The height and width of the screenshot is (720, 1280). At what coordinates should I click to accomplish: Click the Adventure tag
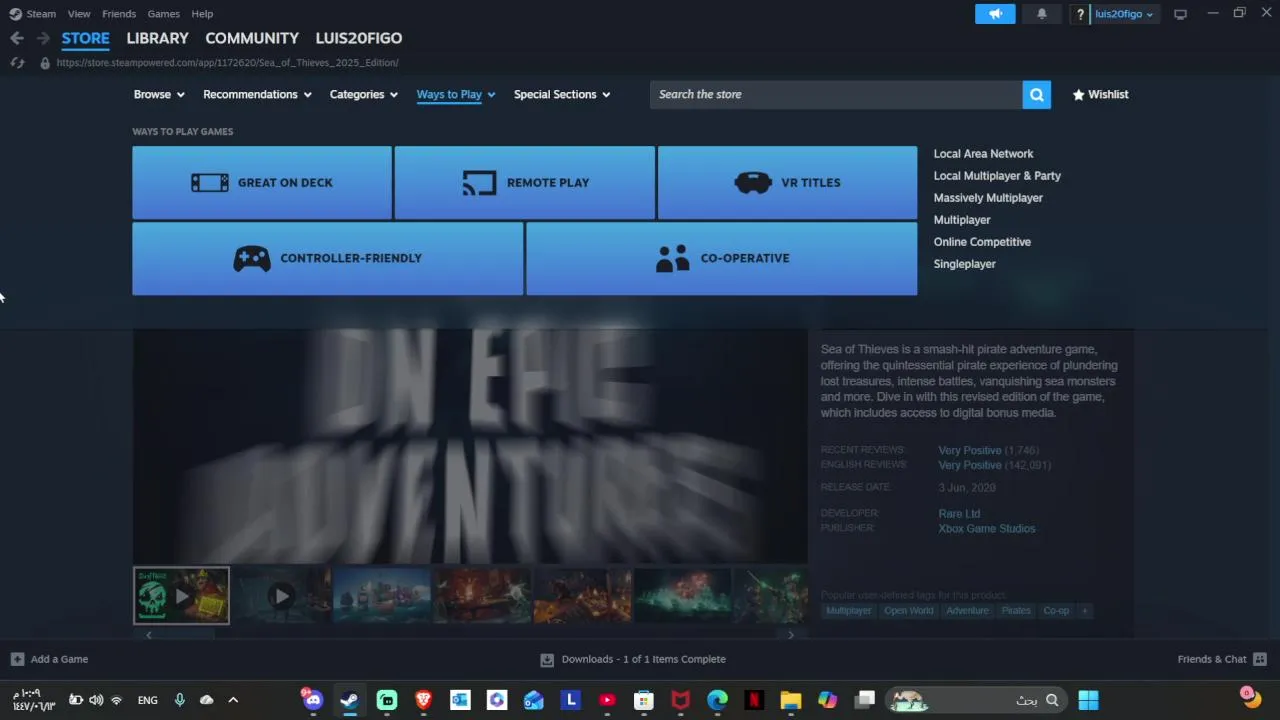(967, 611)
